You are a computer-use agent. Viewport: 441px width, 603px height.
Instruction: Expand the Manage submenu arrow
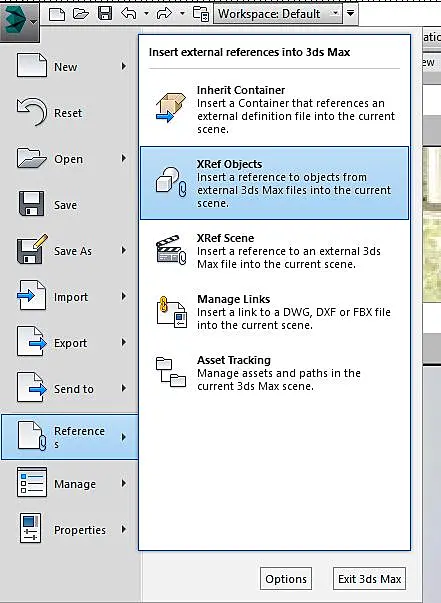[x=123, y=483]
